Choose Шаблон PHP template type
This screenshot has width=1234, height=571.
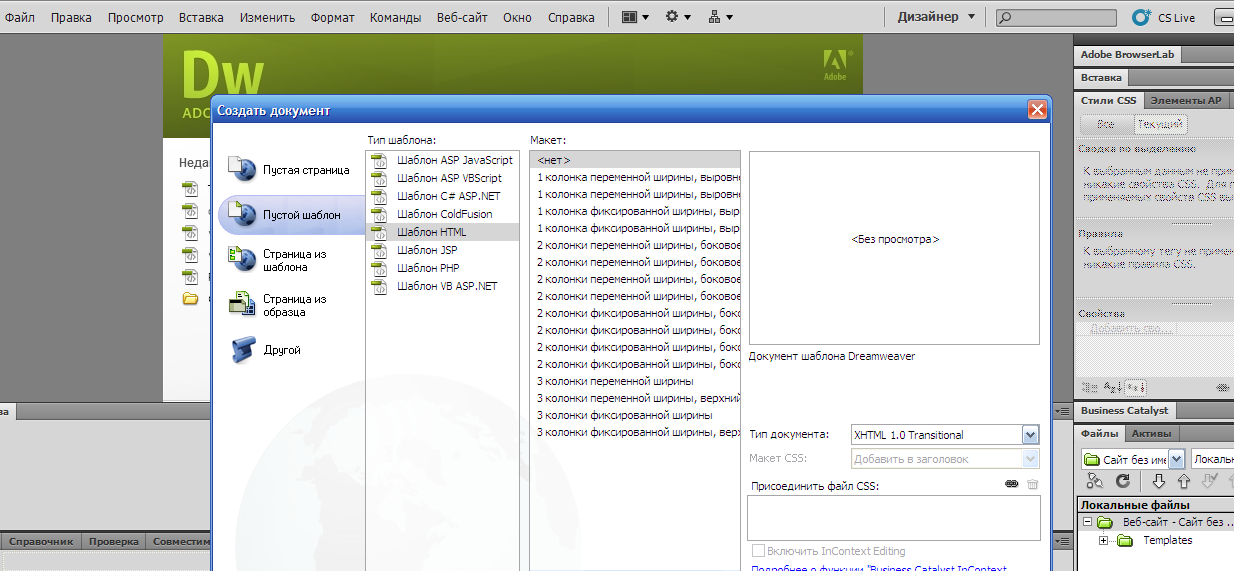pos(443,268)
